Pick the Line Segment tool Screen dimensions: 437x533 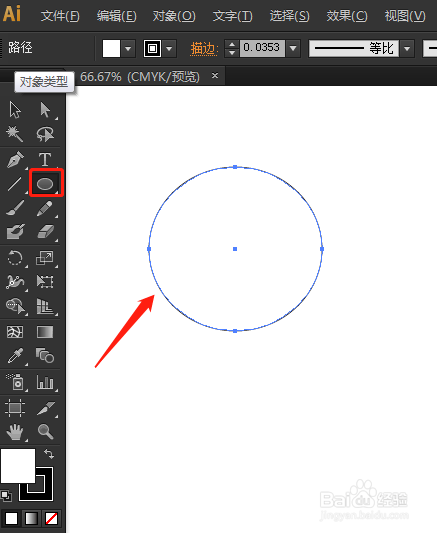tap(15, 184)
